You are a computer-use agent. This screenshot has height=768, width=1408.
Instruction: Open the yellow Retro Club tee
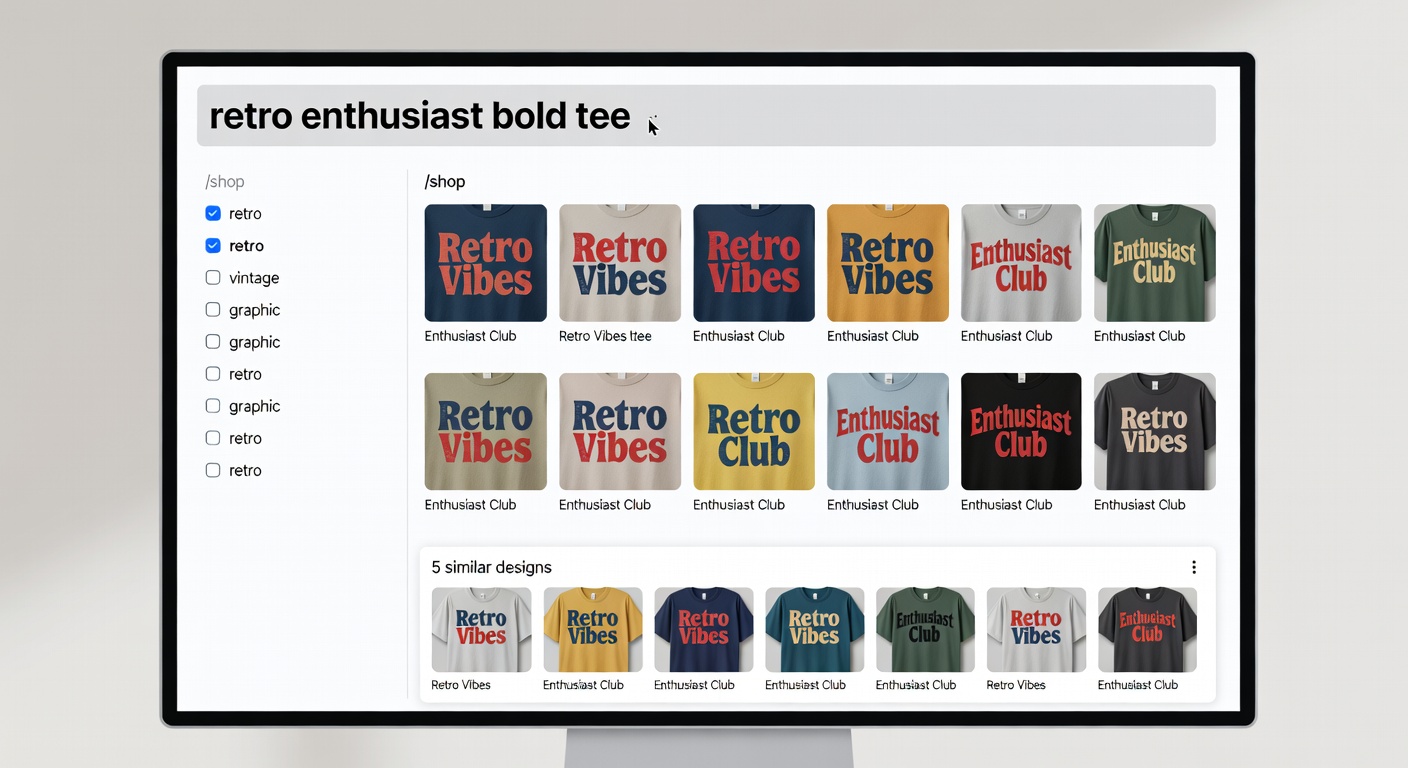coord(754,432)
